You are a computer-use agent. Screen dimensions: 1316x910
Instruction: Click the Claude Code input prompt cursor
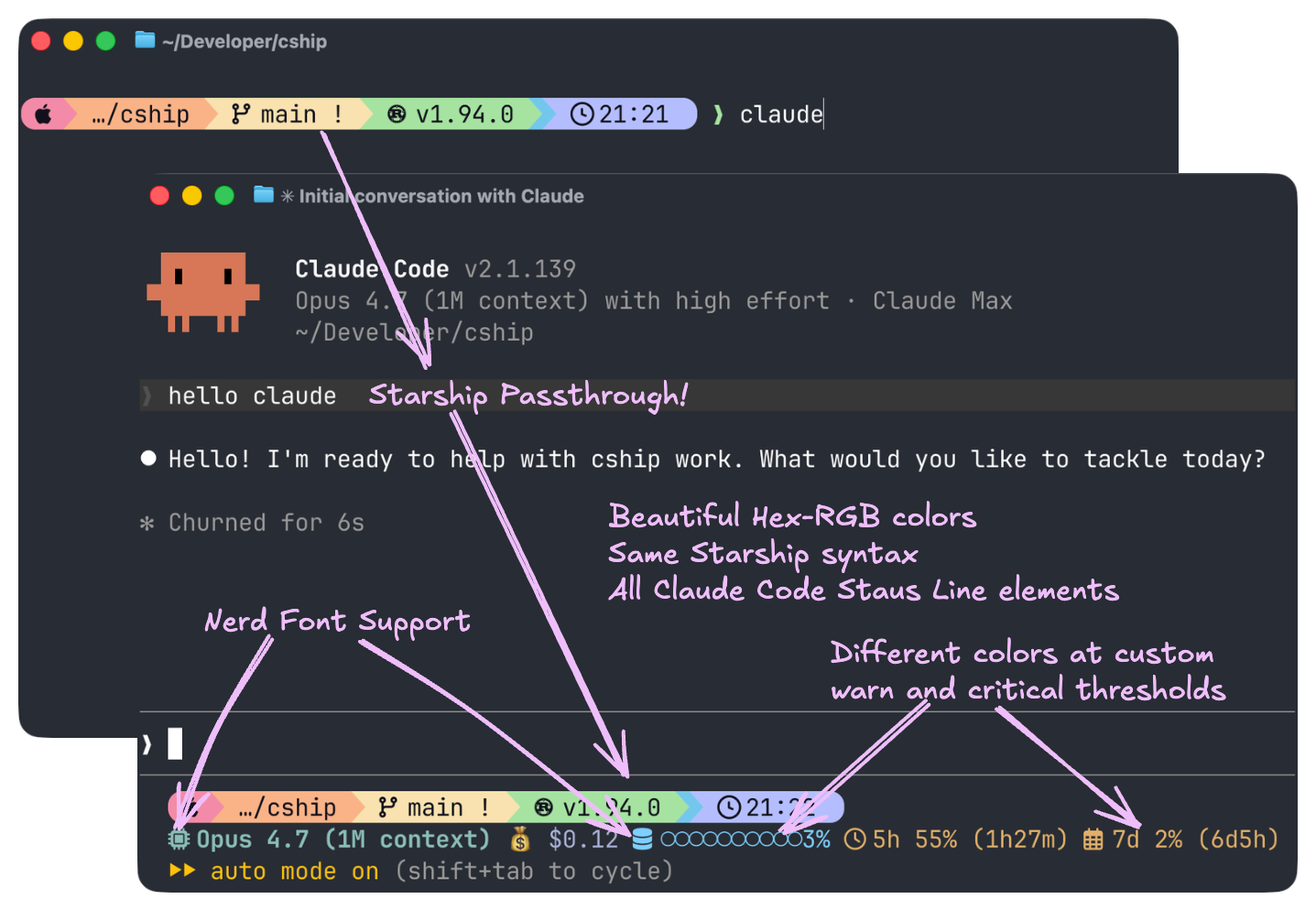pos(175,743)
